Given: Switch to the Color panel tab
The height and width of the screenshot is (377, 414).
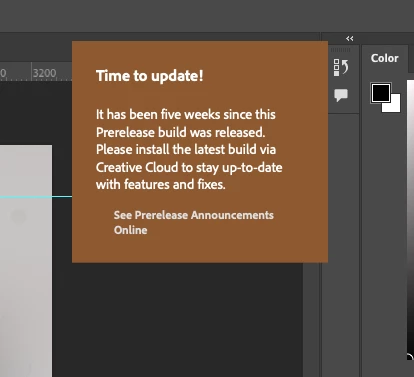Looking at the screenshot, I should pyautogui.click(x=384, y=58).
